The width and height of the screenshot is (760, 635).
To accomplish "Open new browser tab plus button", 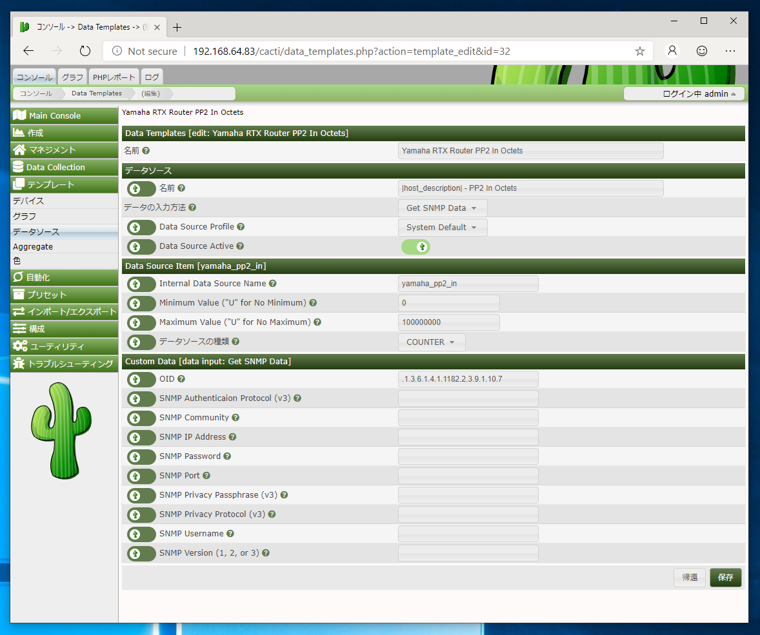I will click(177, 27).
